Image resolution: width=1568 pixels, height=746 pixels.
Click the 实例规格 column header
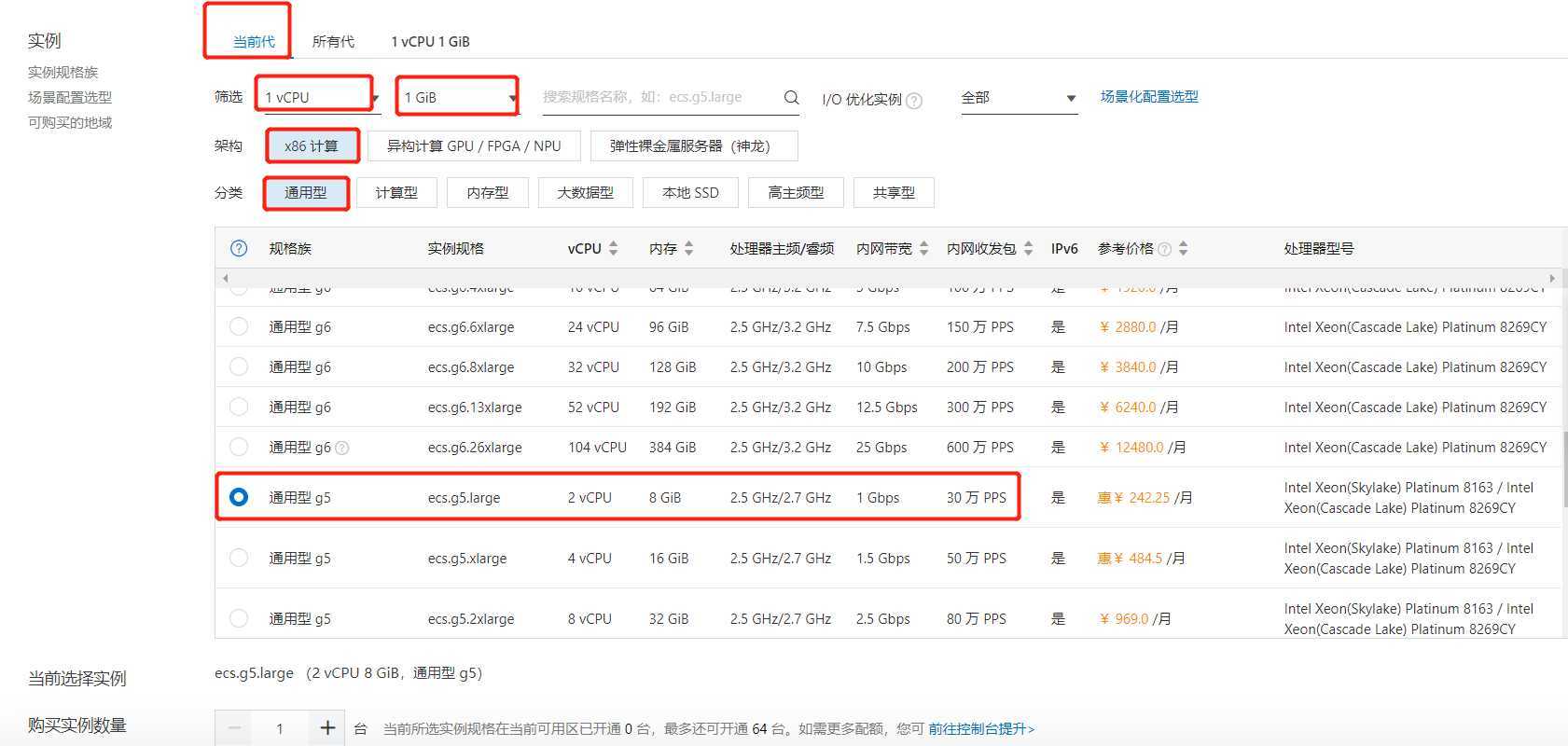point(456,249)
